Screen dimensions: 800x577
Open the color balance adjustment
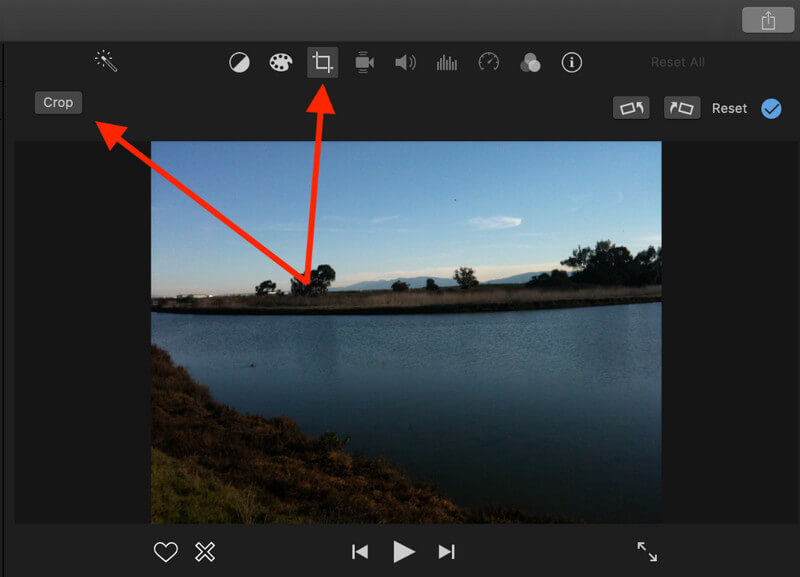239,63
